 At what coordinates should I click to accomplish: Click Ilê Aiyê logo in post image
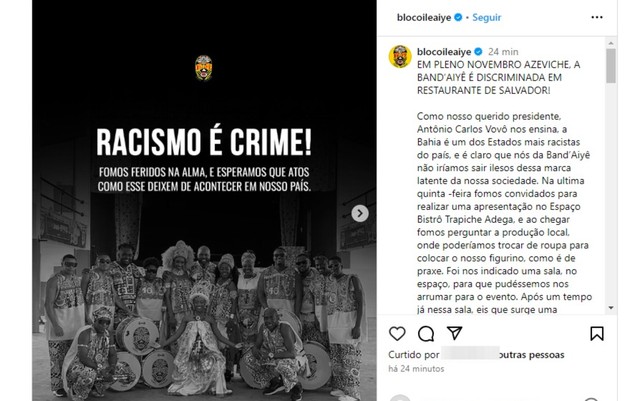[204, 68]
